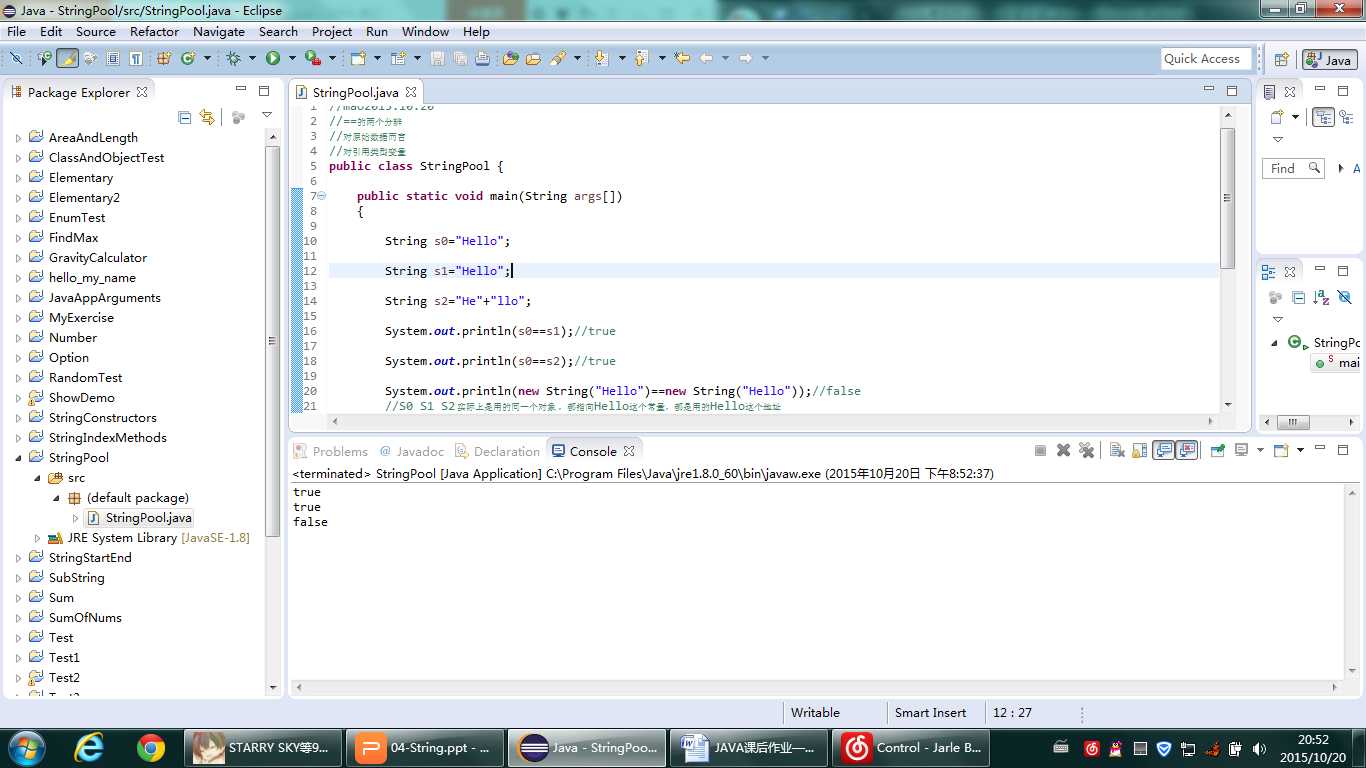The height and width of the screenshot is (768, 1366).
Task: Switch to the Javadoc tab
Action: pos(411,451)
